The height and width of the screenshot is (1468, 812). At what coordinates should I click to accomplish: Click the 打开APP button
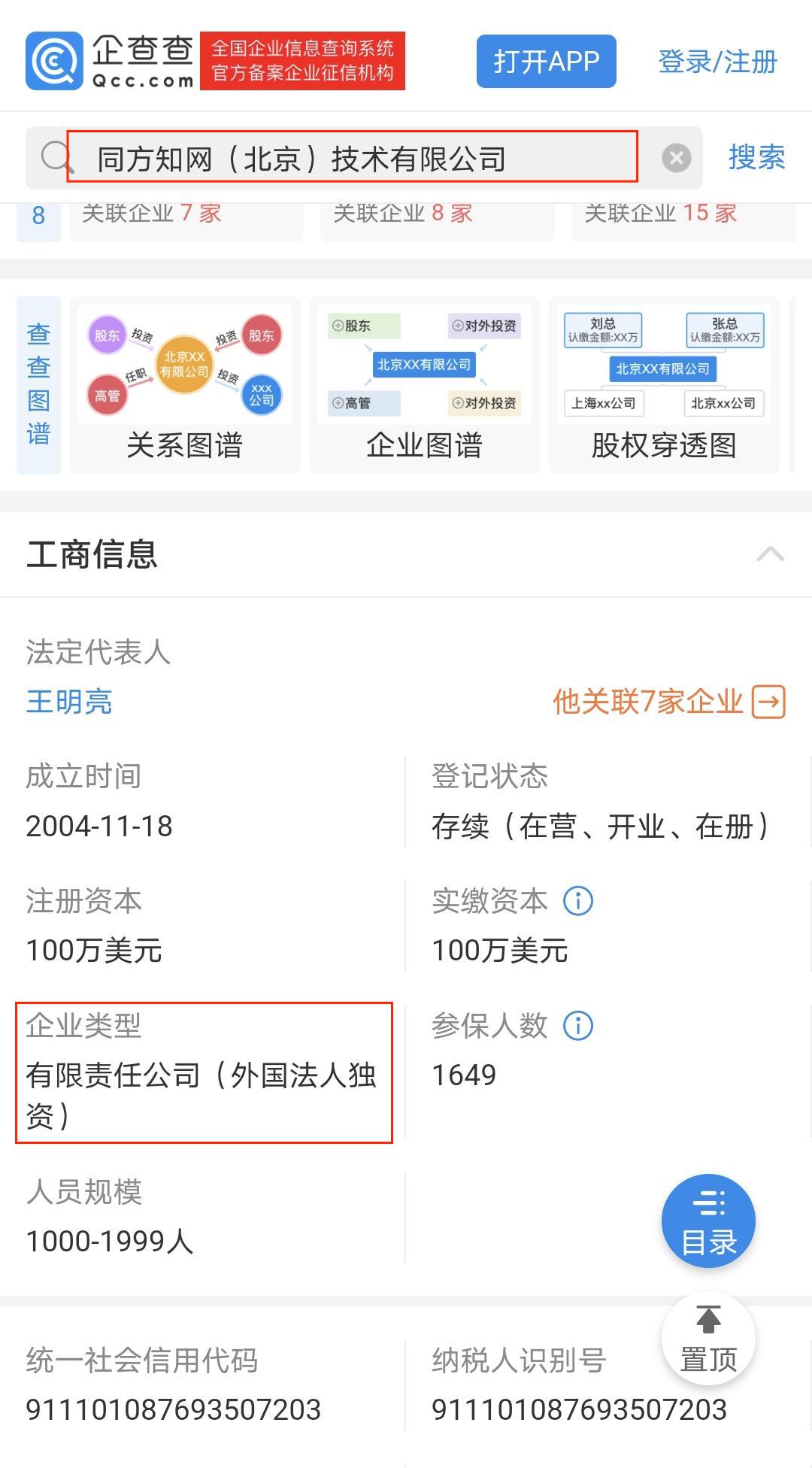(x=546, y=62)
